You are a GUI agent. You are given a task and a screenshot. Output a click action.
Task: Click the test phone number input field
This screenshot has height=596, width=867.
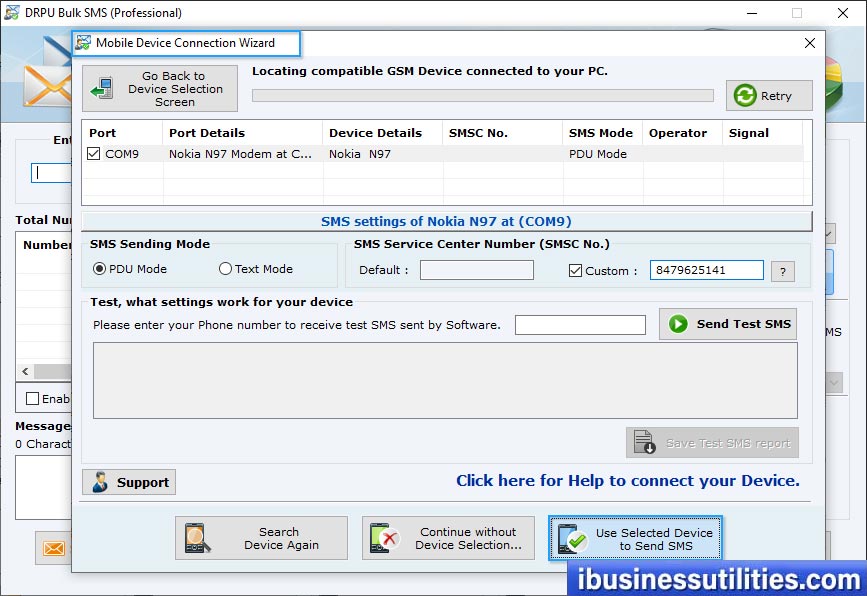point(580,325)
